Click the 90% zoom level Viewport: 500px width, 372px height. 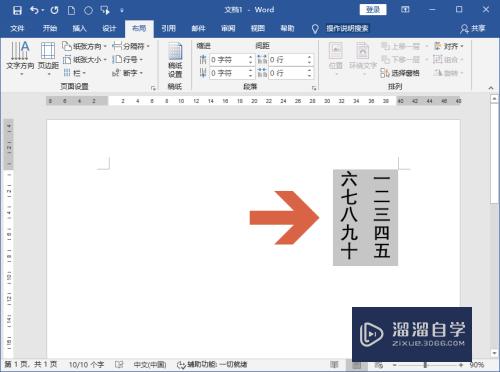click(477, 365)
